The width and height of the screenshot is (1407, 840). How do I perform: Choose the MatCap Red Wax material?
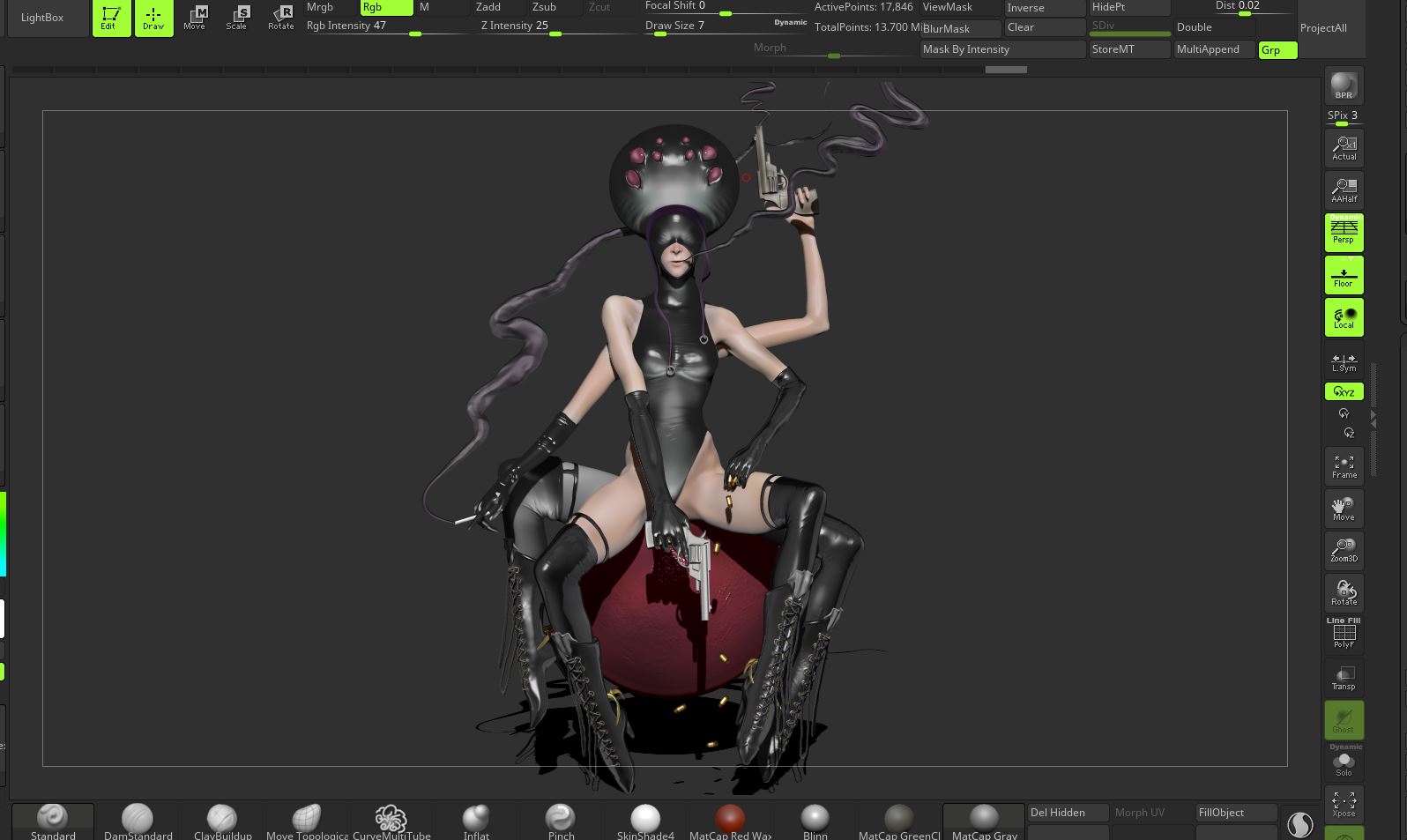pyautogui.click(x=730, y=821)
